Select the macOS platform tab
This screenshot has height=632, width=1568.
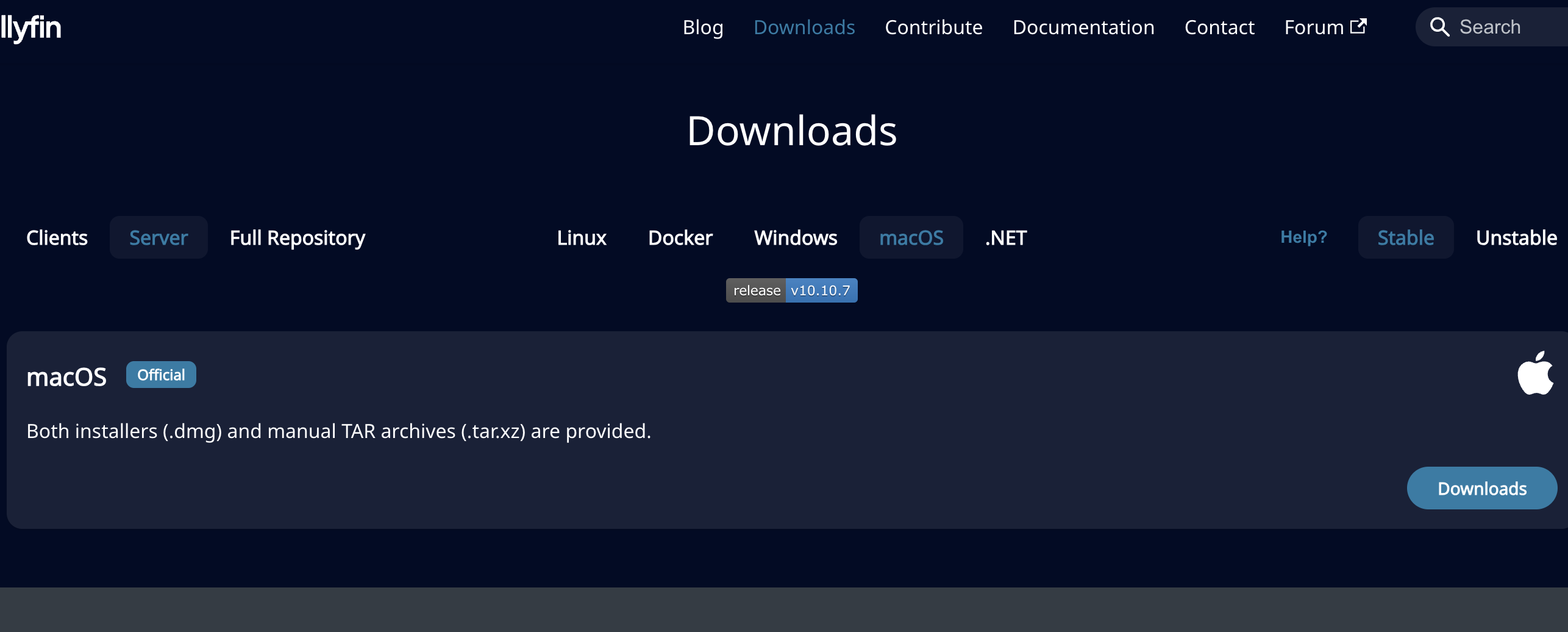pos(911,237)
